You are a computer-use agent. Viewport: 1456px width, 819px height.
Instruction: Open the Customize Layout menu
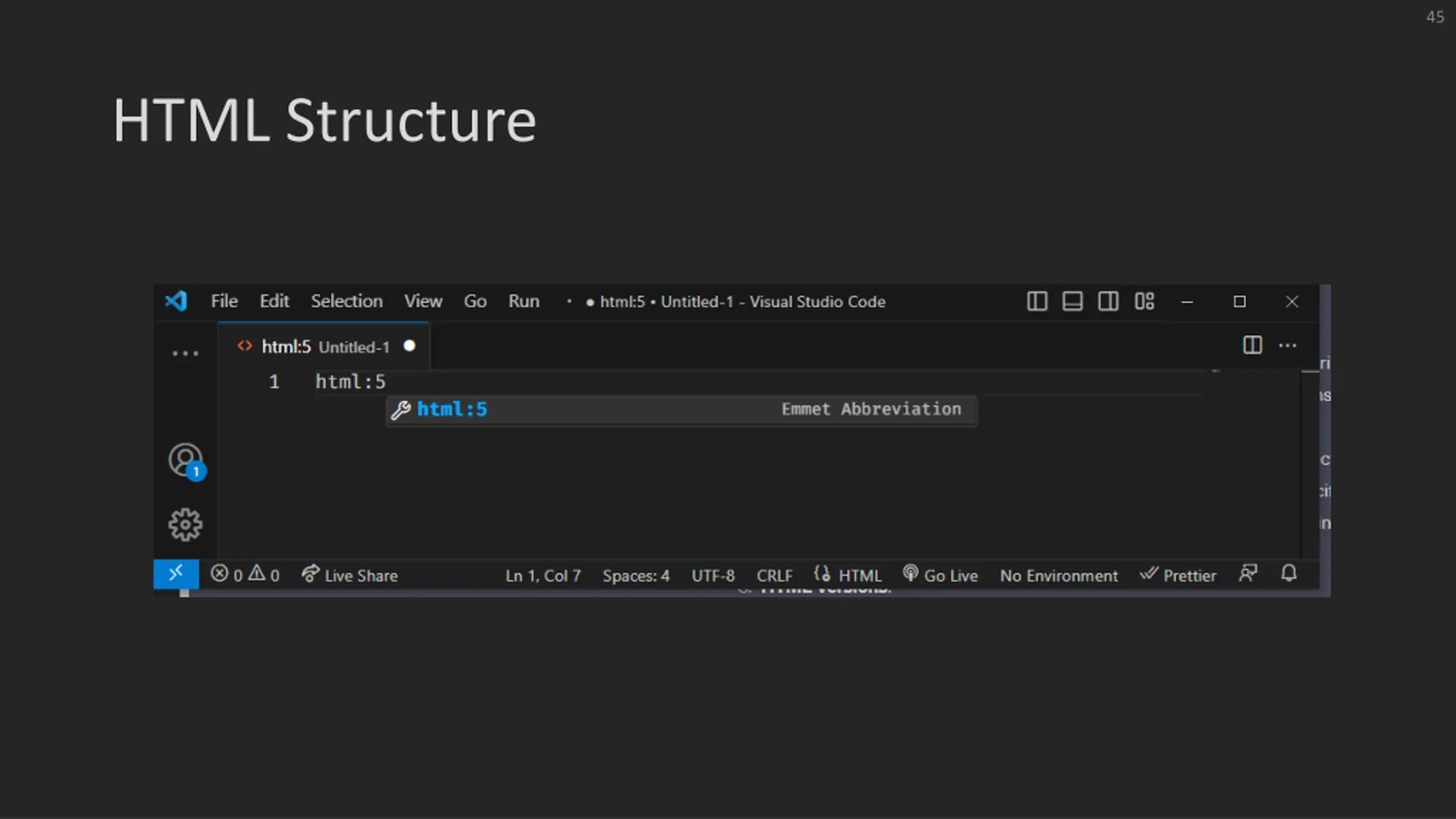[1144, 301]
